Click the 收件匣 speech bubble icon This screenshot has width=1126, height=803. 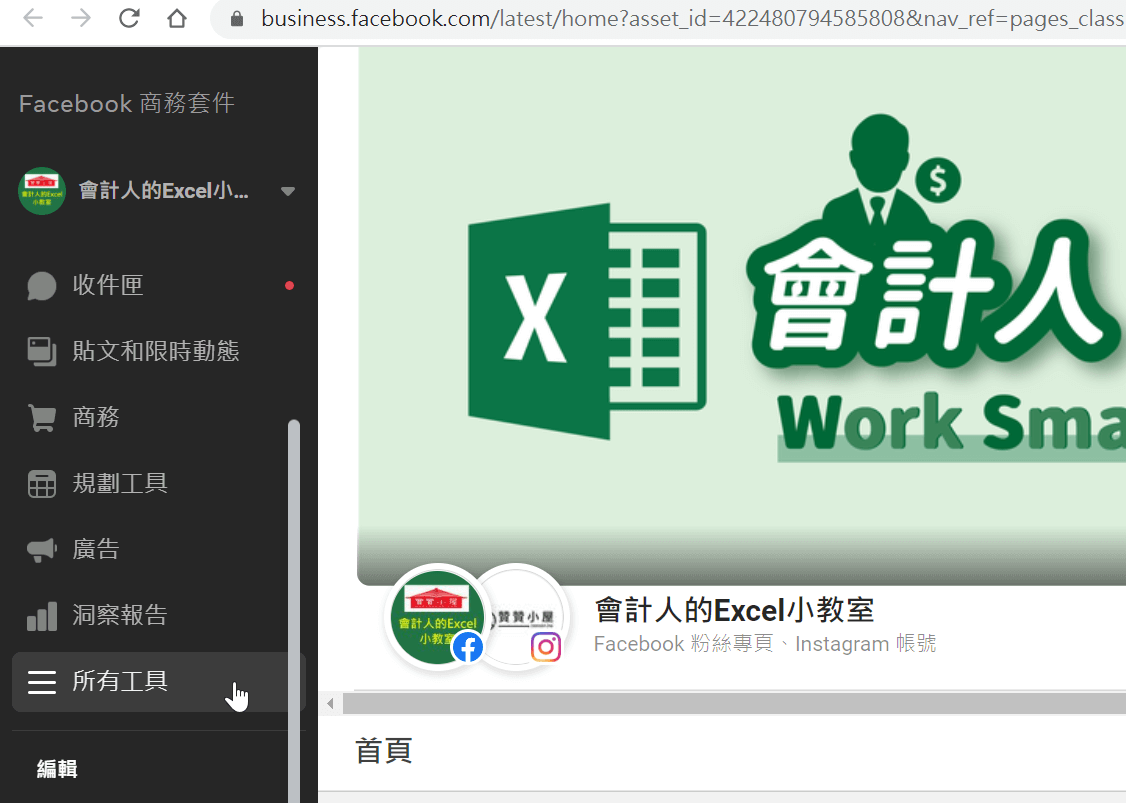point(42,285)
